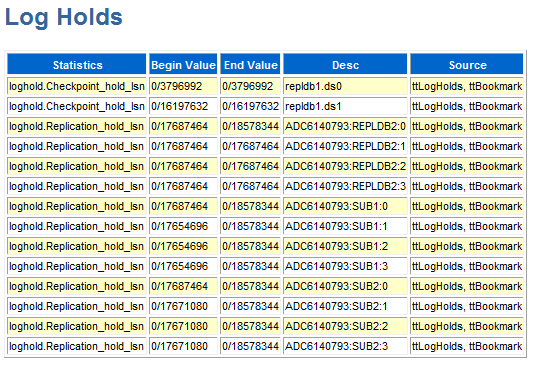The width and height of the screenshot is (535, 366).
Task: Click the Source cell for the SUB2:0 row
Action: (467, 286)
